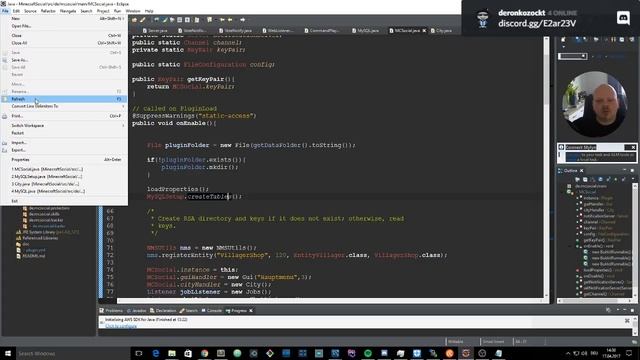
Task: Click forward navigation arrow in toolbar
Action: [x=242, y=20]
